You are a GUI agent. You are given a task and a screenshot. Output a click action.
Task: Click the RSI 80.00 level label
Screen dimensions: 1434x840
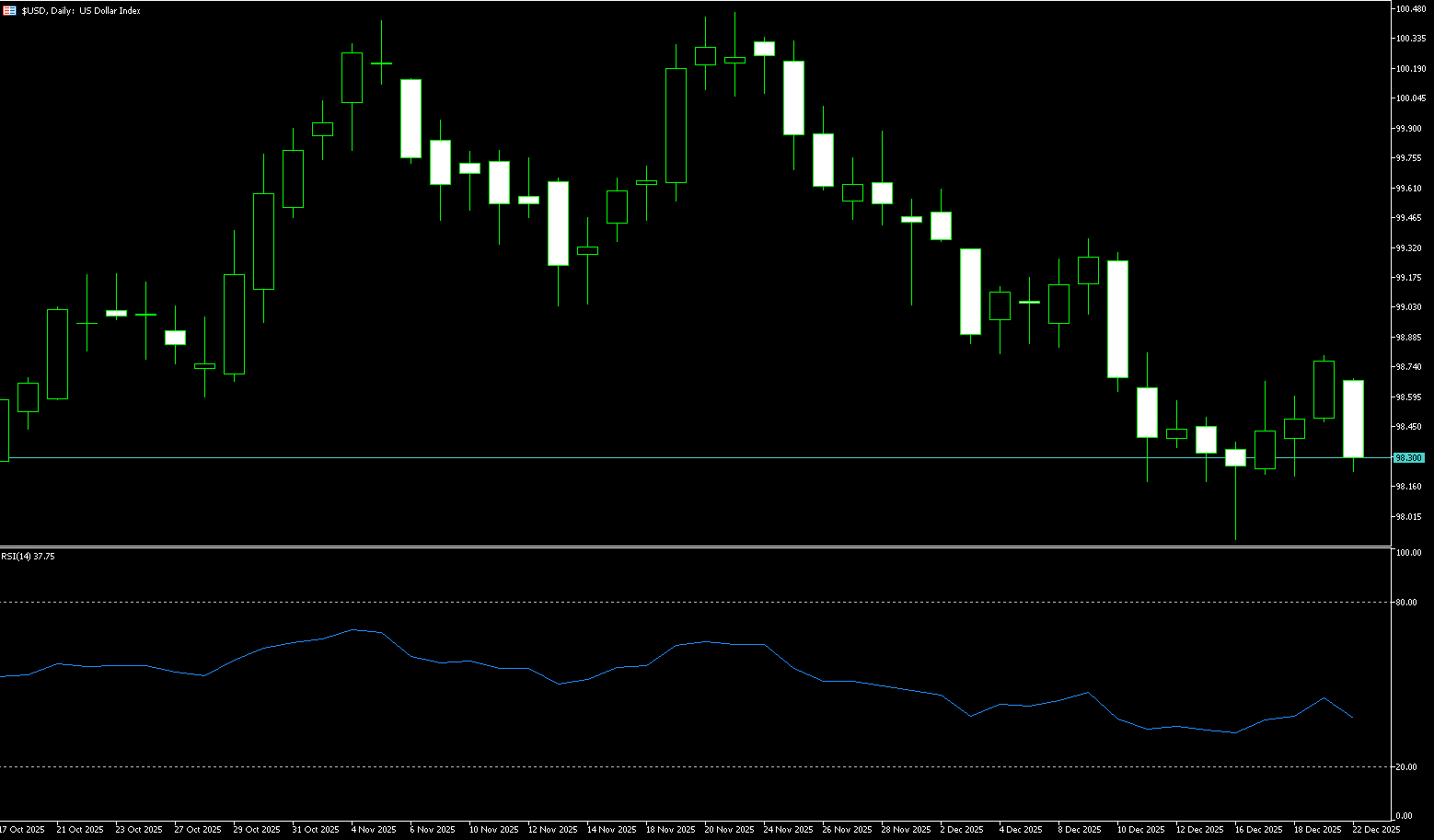pos(1405,603)
